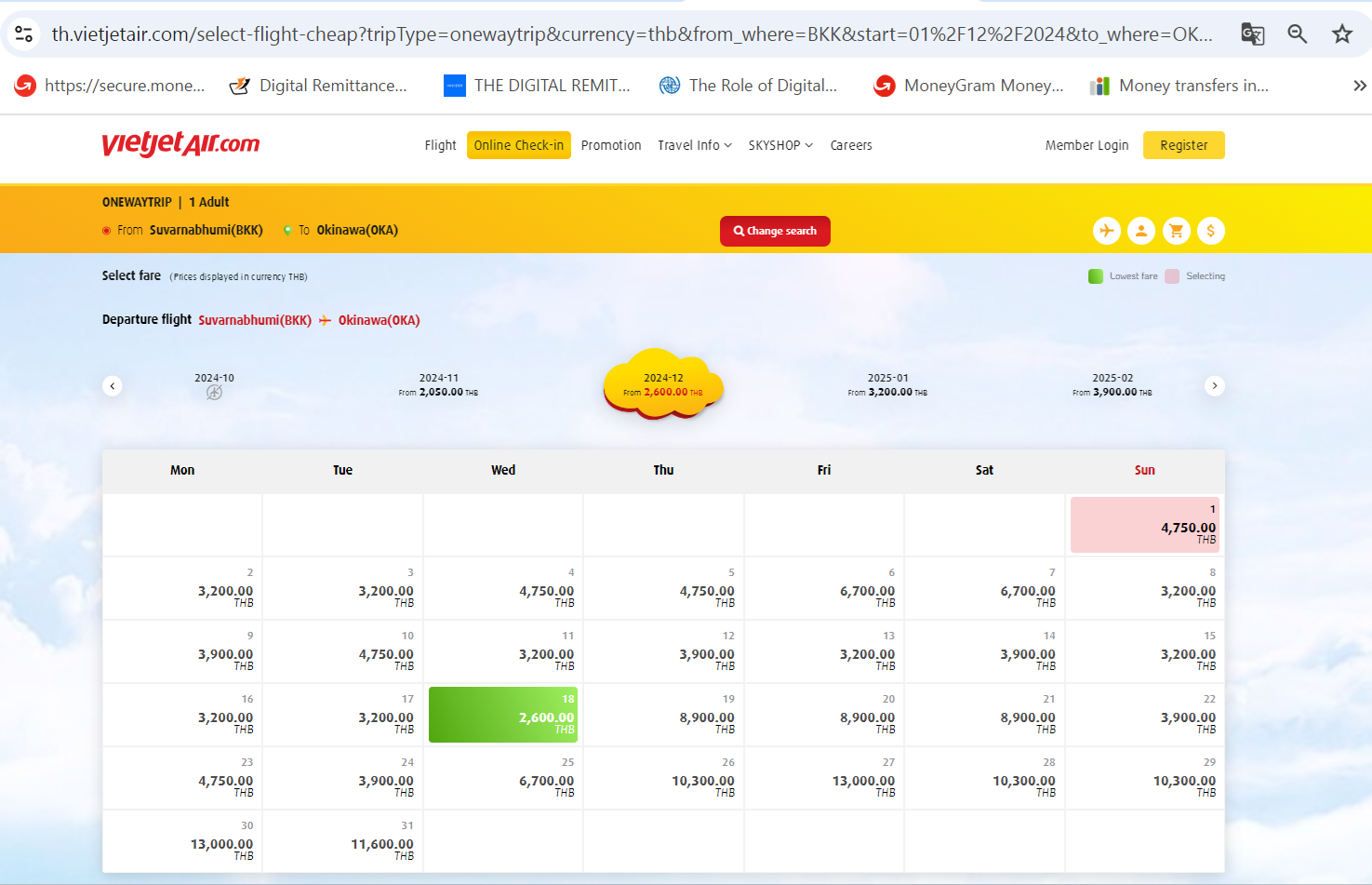Go to previous months with left arrow
The height and width of the screenshot is (885, 1372).
tap(113, 385)
